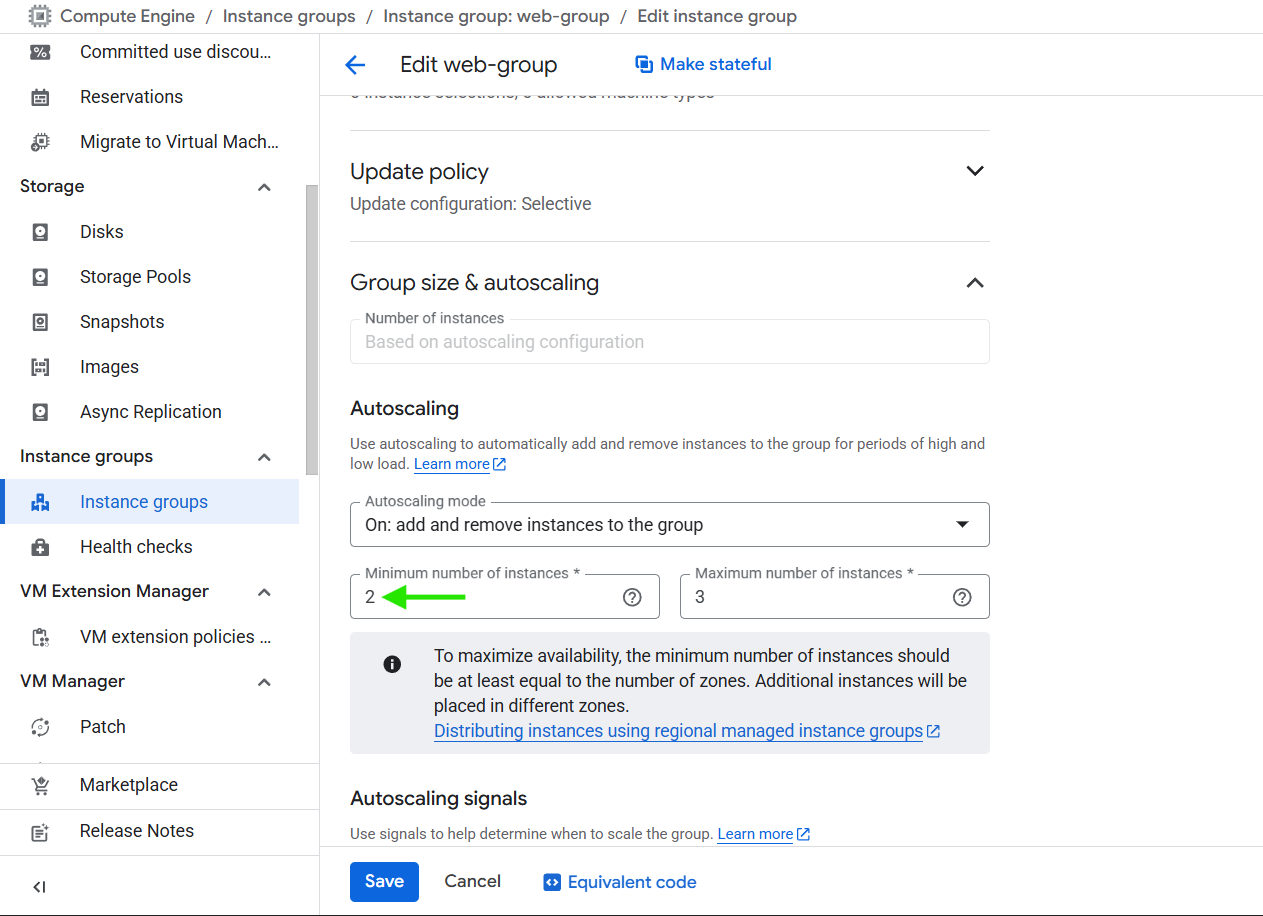Click the Migrate to Virtual Machines icon
The height and width of the screenshot is (916, 1263).
40,142
